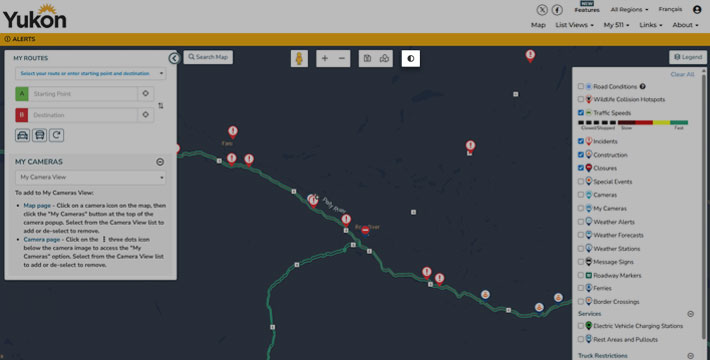
Task: Collapse the My Routes side panel
Action: (x=174, y=58)
